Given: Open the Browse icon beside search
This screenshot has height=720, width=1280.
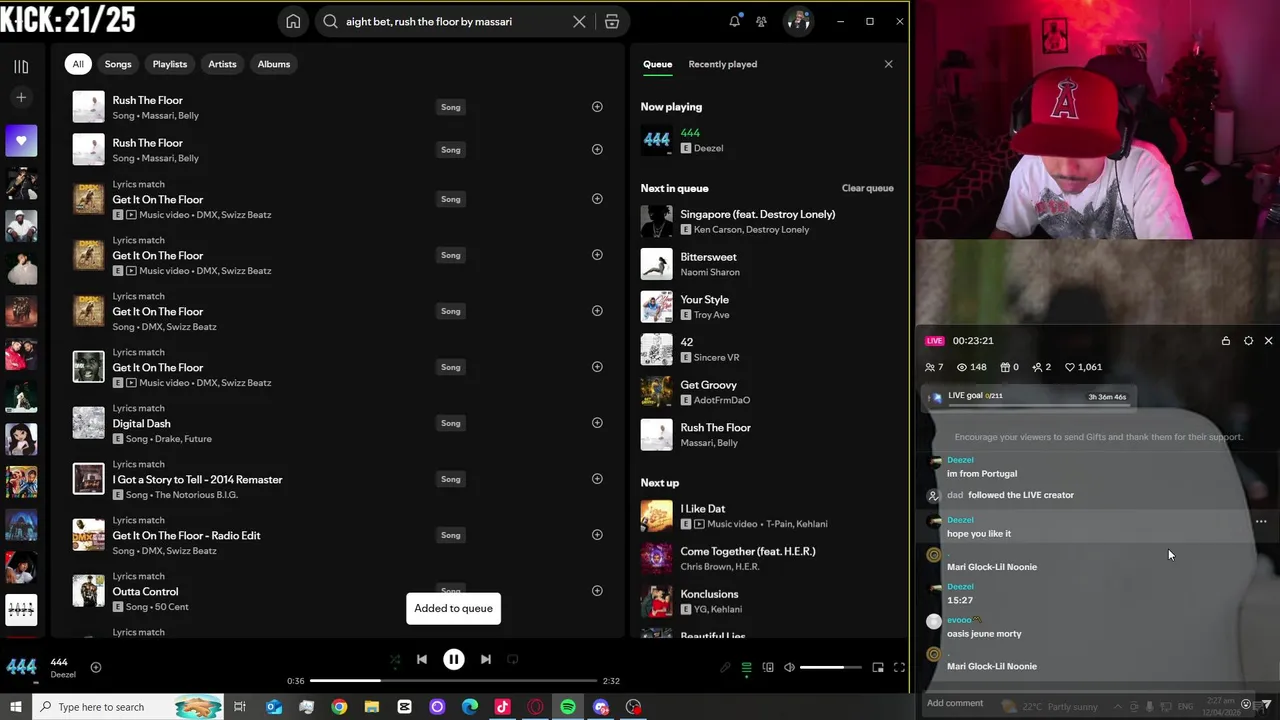Looking at the screenshot, I should coord(612,21).
